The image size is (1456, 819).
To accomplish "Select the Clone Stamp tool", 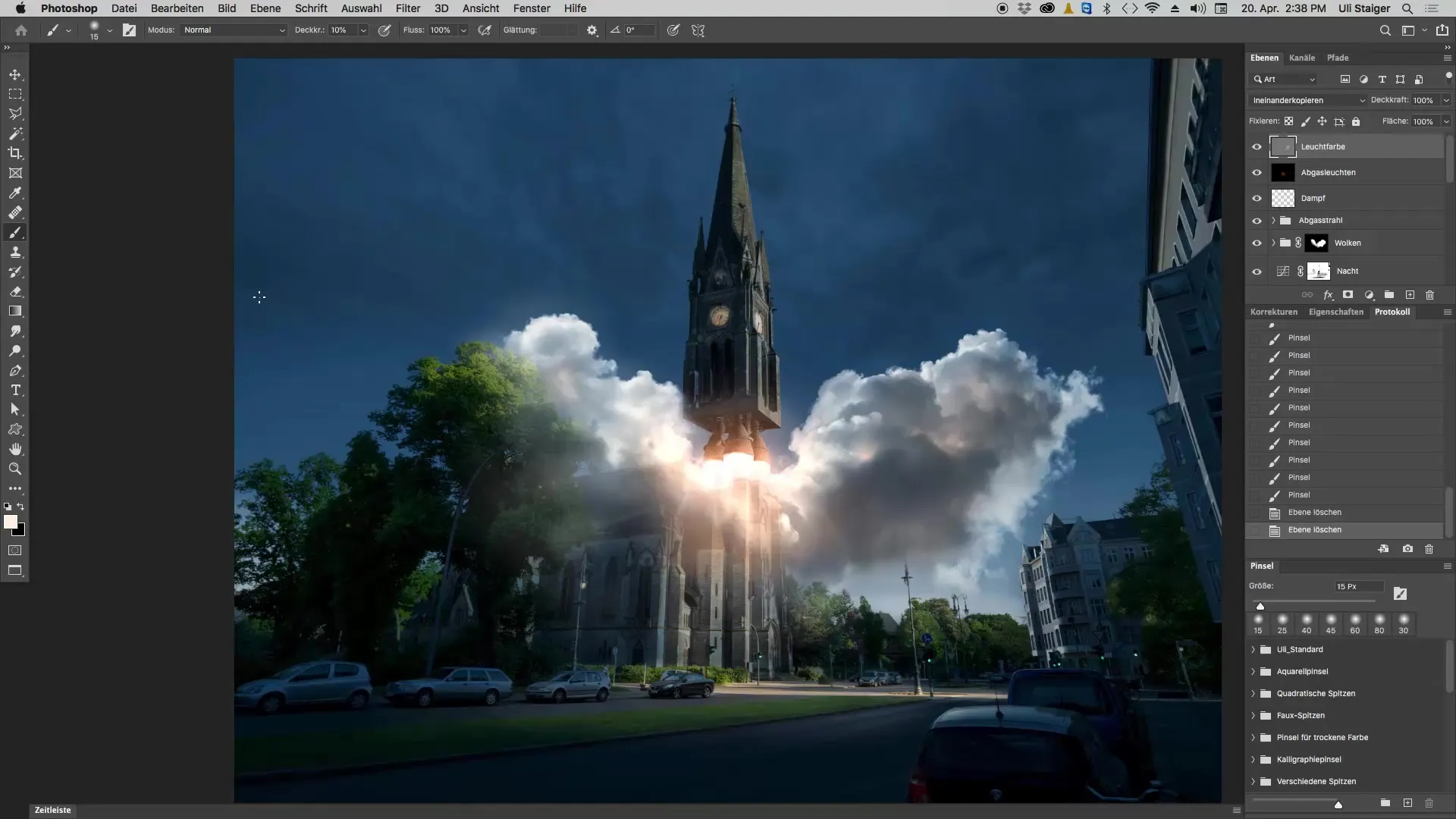I will [x=15, y=252].
